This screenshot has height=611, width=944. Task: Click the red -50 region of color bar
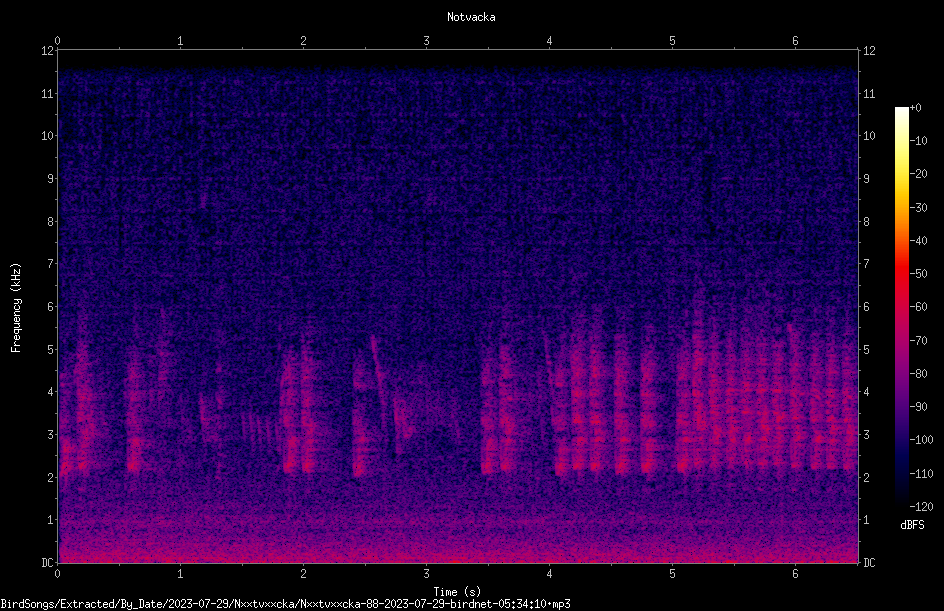(x=901, y=274)
